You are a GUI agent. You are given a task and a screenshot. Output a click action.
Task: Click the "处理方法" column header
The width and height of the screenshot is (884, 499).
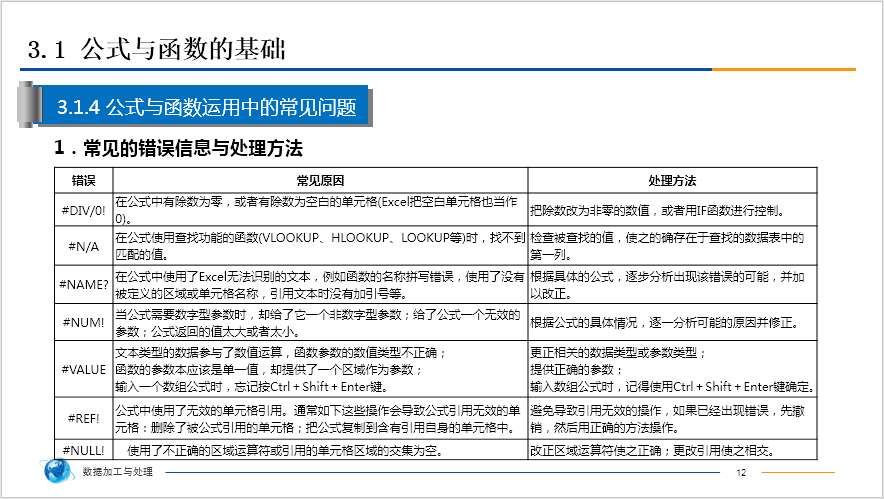[x=672, y=180]
